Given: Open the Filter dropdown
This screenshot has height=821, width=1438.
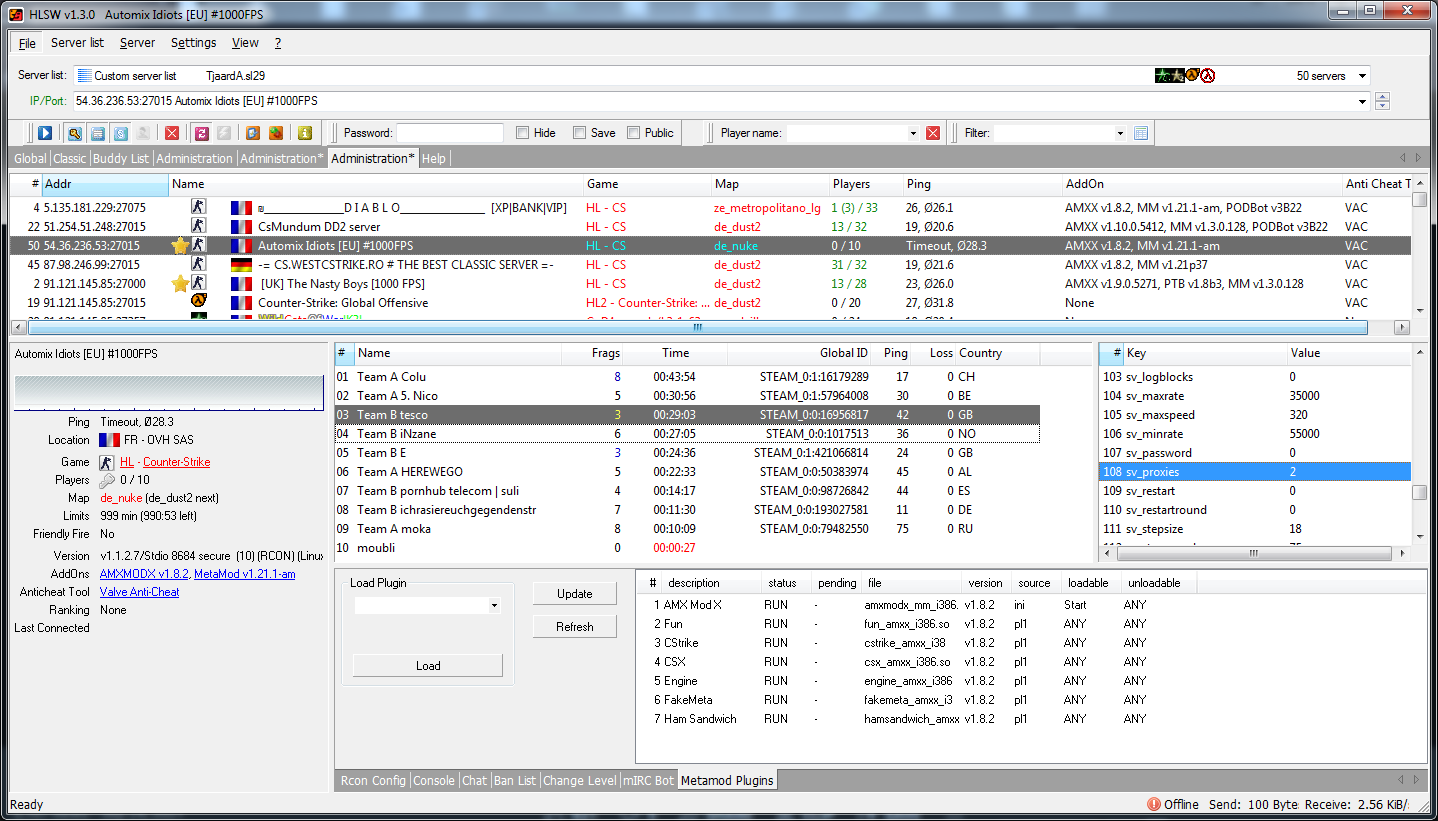Looking at the screenshot, I should [1120, 133].
